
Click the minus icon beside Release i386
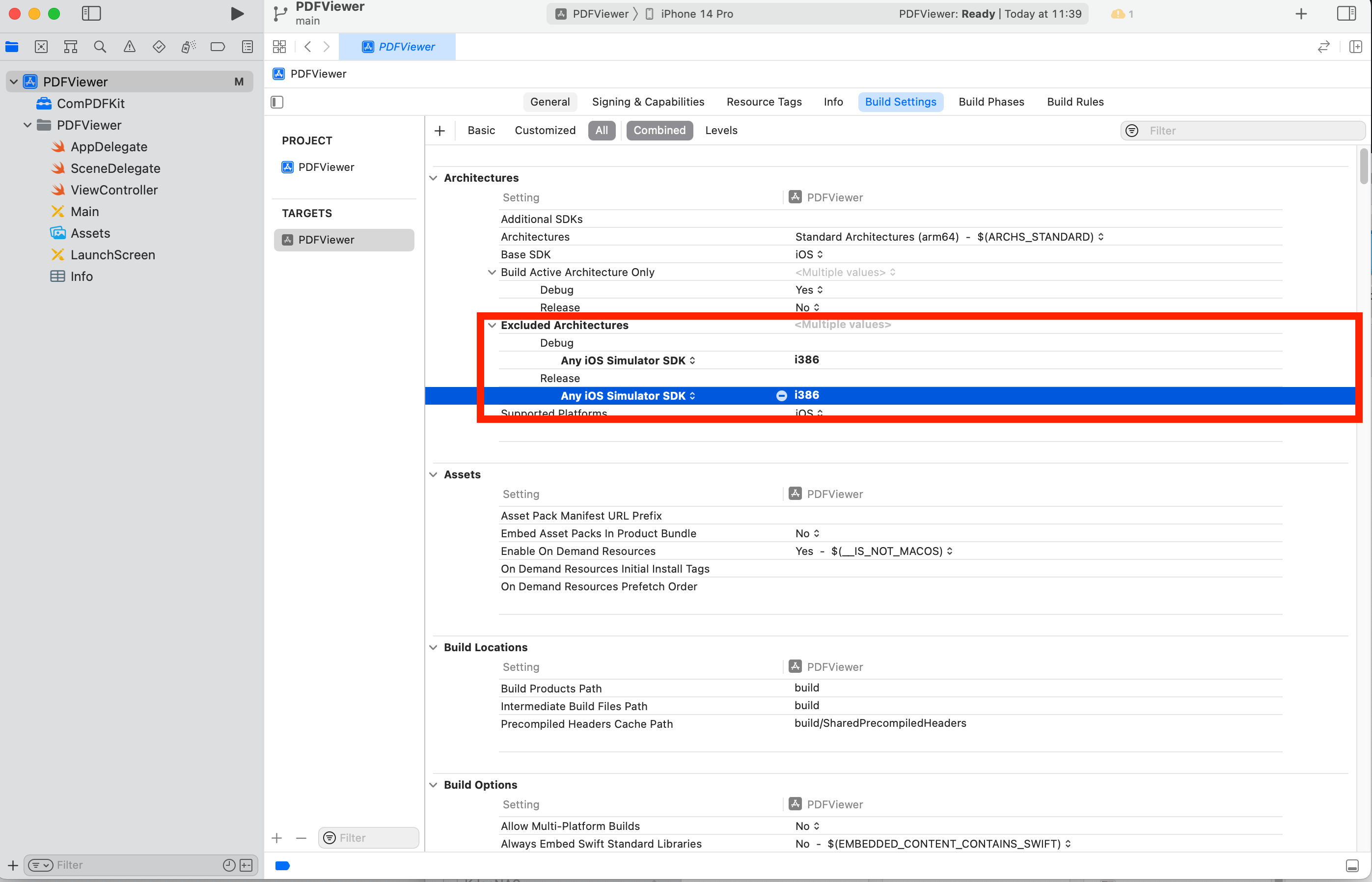tap(781, 396)
